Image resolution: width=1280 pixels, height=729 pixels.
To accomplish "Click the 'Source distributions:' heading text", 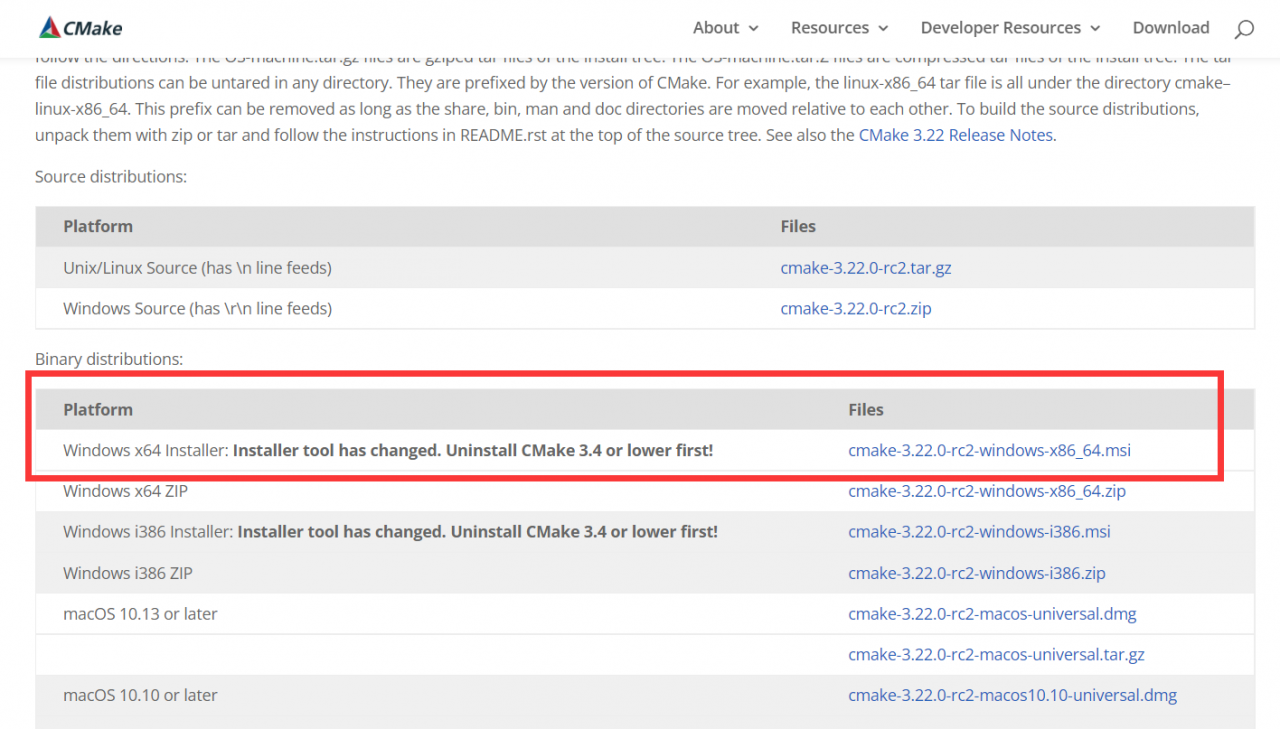I will coord(111,177).
